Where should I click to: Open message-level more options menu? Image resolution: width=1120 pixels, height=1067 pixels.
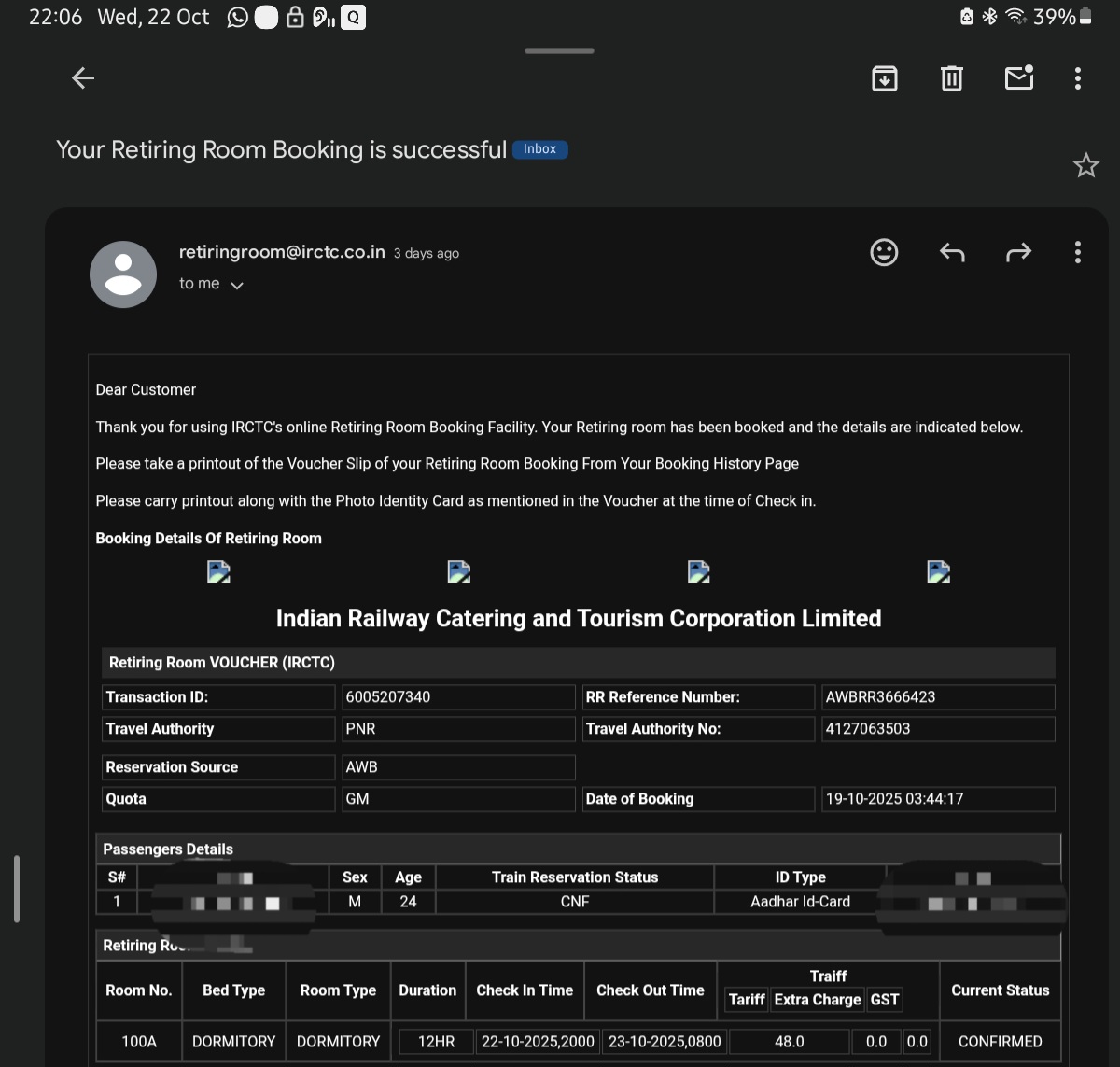1078,252
